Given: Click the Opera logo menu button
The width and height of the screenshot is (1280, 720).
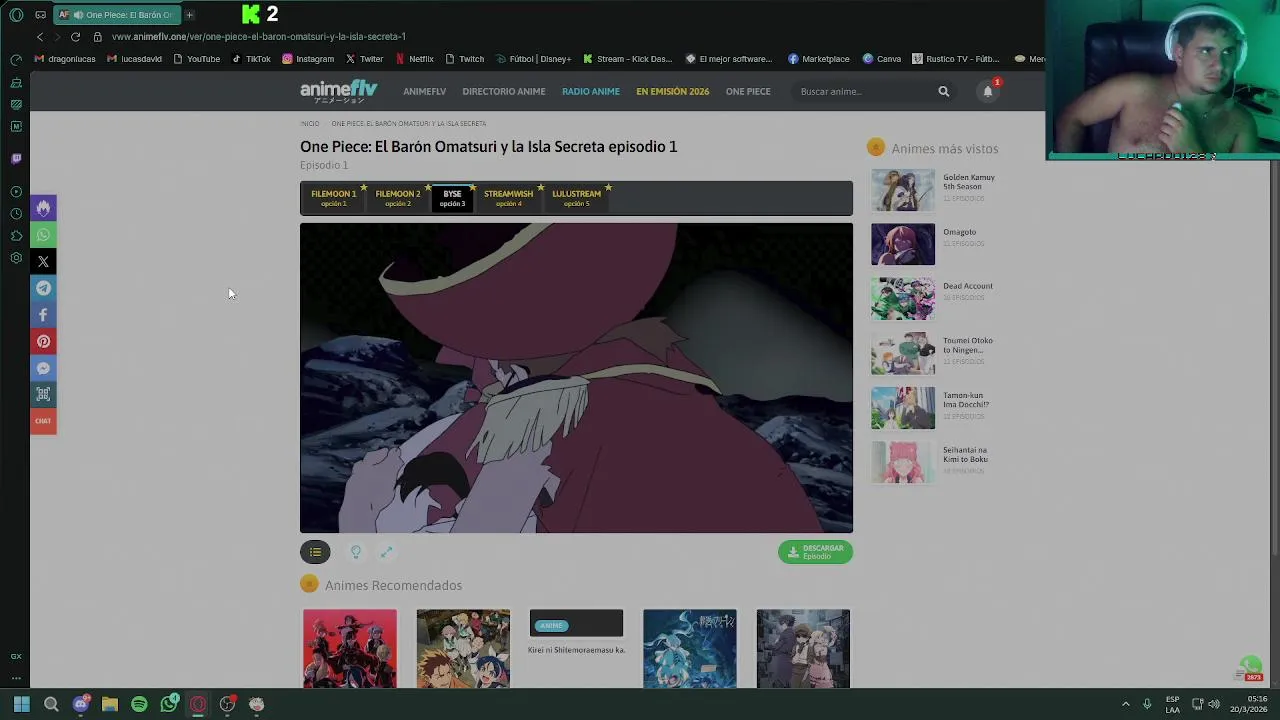Looking at the screenshot, I should (x=16, y=15).
